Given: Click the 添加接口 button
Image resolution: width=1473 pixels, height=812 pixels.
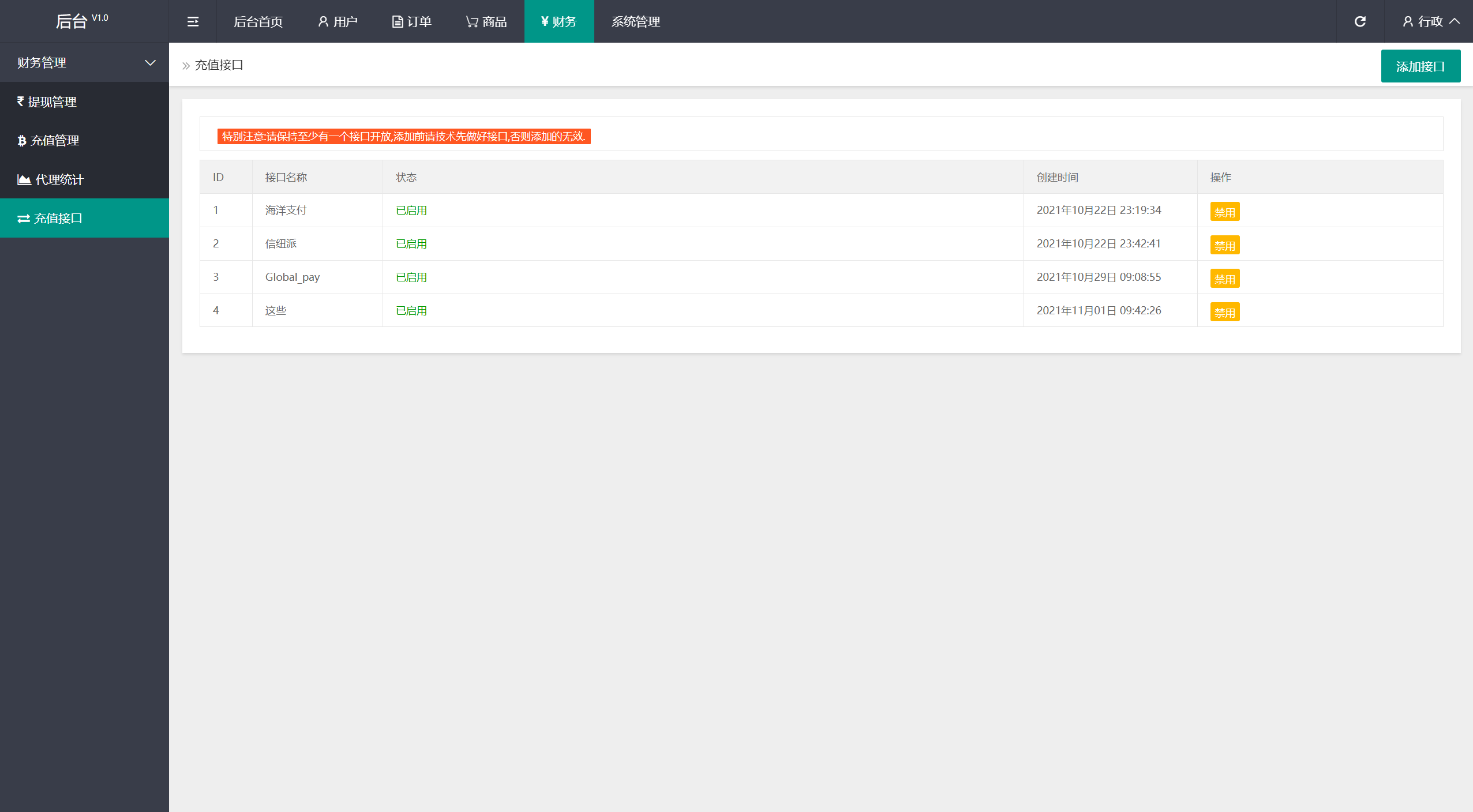Looking at the screenshot, I should 1420,66.
